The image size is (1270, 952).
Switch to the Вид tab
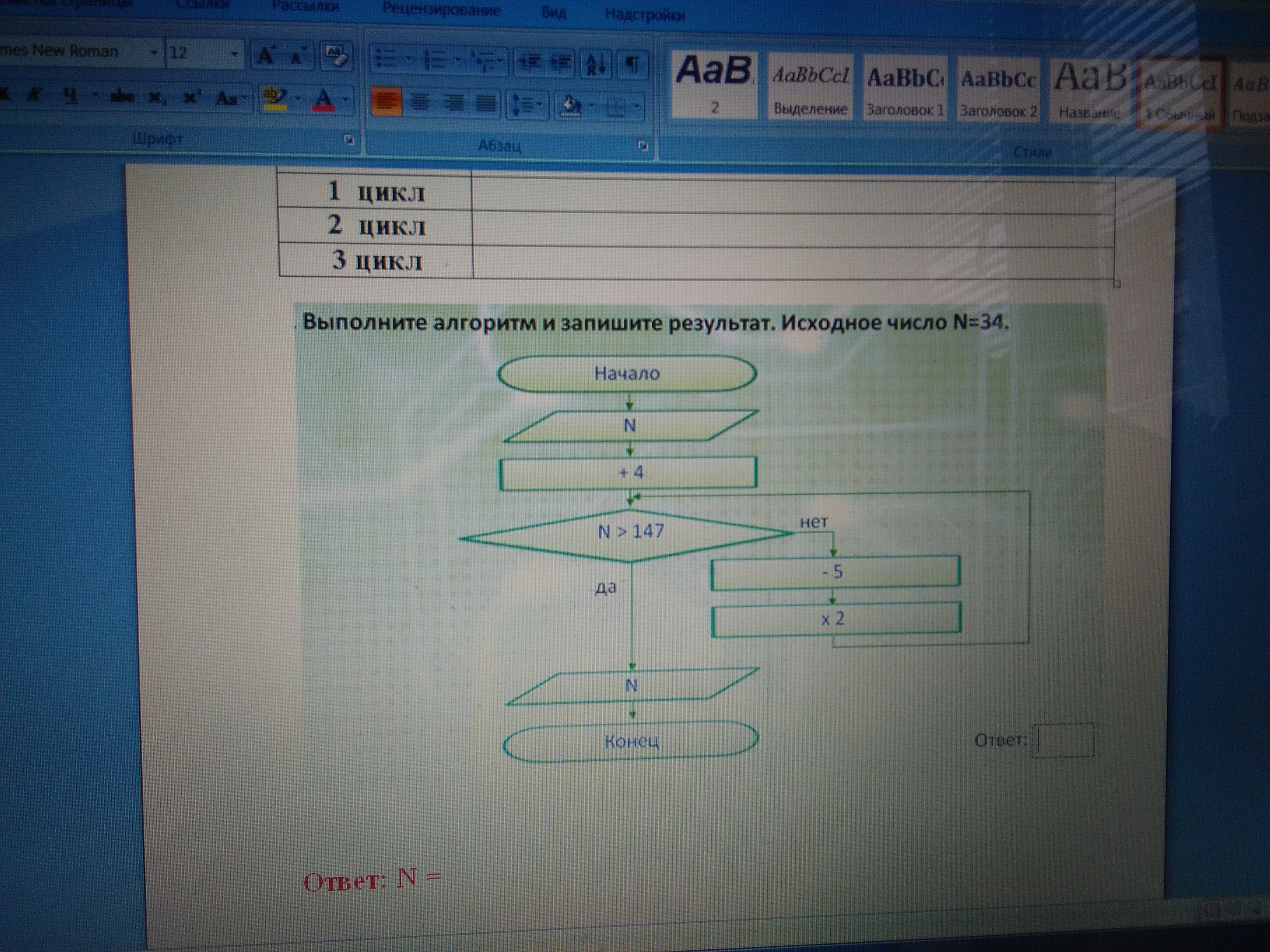point(553,12)
